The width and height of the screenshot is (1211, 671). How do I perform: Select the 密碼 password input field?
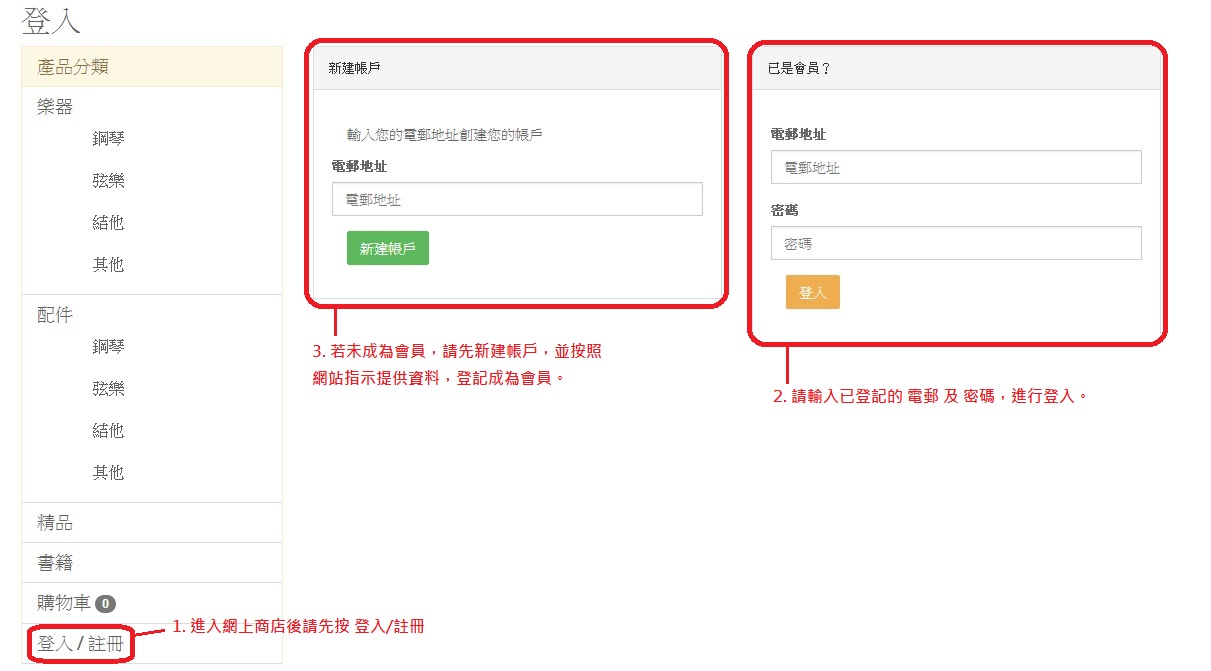pos(955,243)
